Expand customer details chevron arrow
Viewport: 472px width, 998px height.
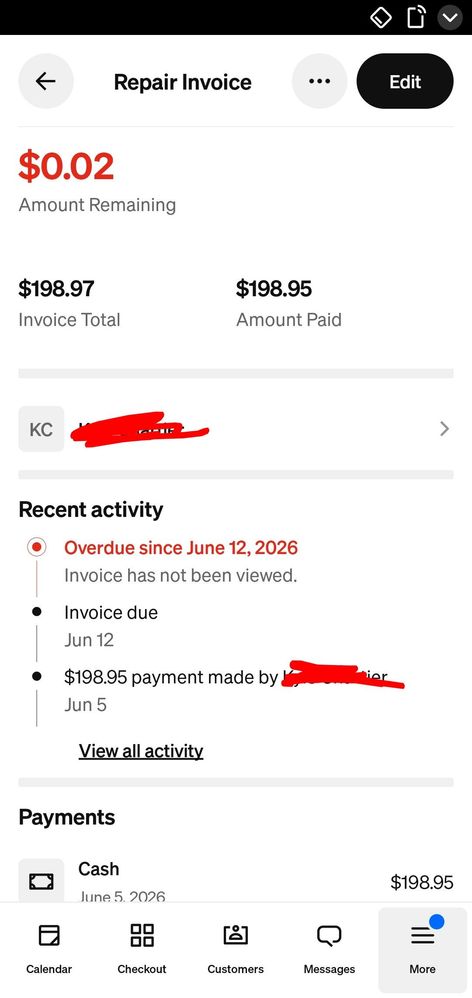(445, 429)
